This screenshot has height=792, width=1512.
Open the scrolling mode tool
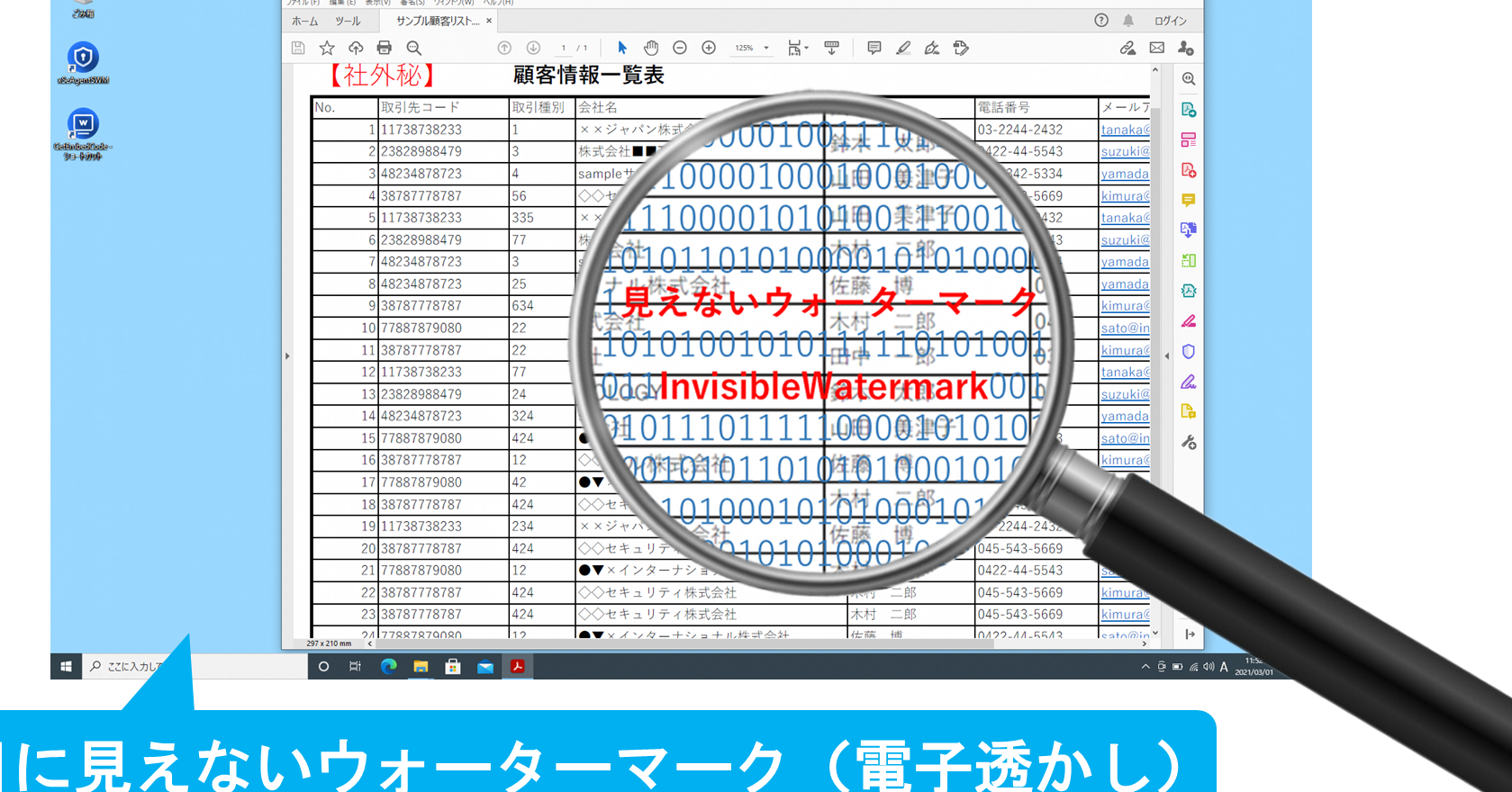tap(831, 48)
